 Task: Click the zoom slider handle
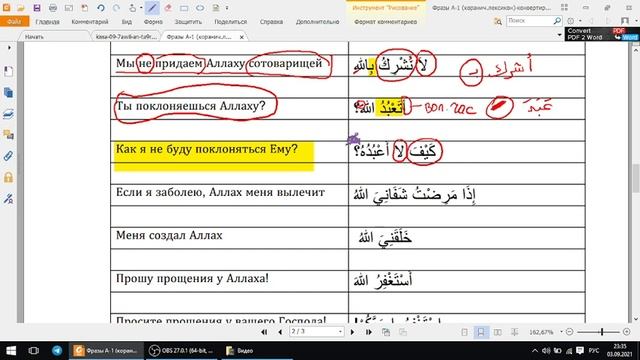(x=602, y=332)
